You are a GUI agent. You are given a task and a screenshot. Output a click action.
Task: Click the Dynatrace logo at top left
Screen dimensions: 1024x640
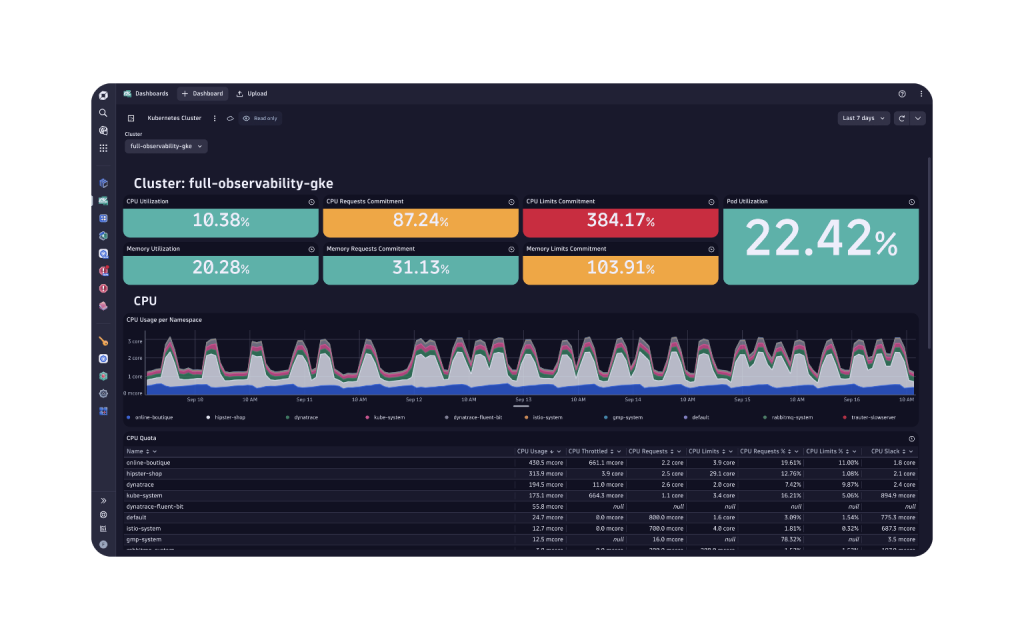(103, 95)
